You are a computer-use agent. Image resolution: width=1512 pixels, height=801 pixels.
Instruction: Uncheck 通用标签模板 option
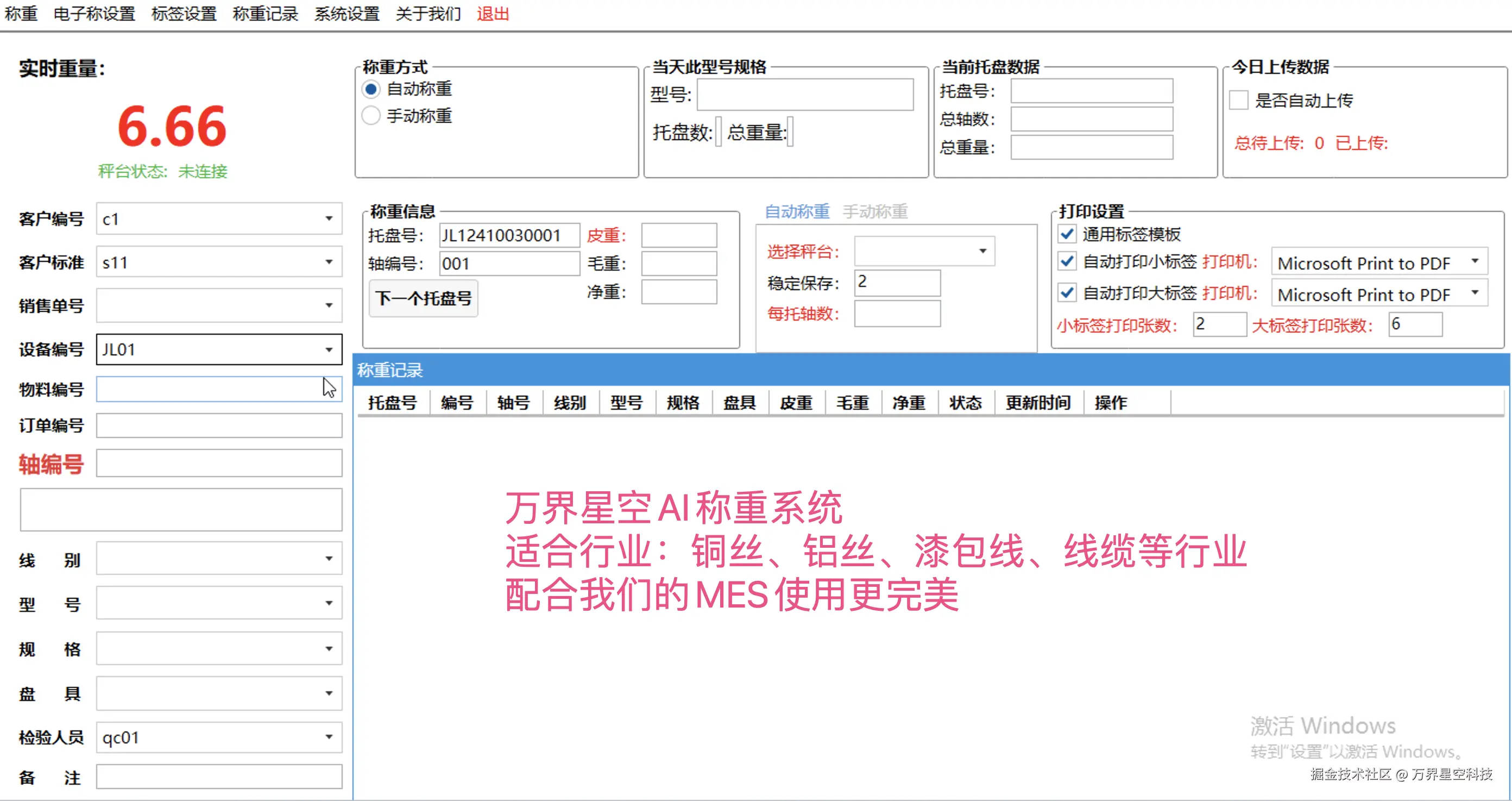[x=1067, y=234]
